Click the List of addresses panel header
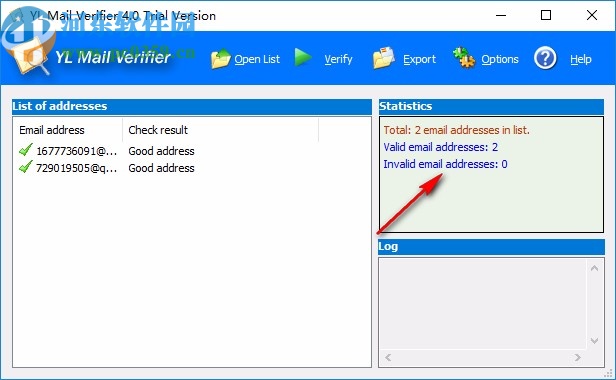The width and height of the screenshot is (616, 380). pos(192,106)
